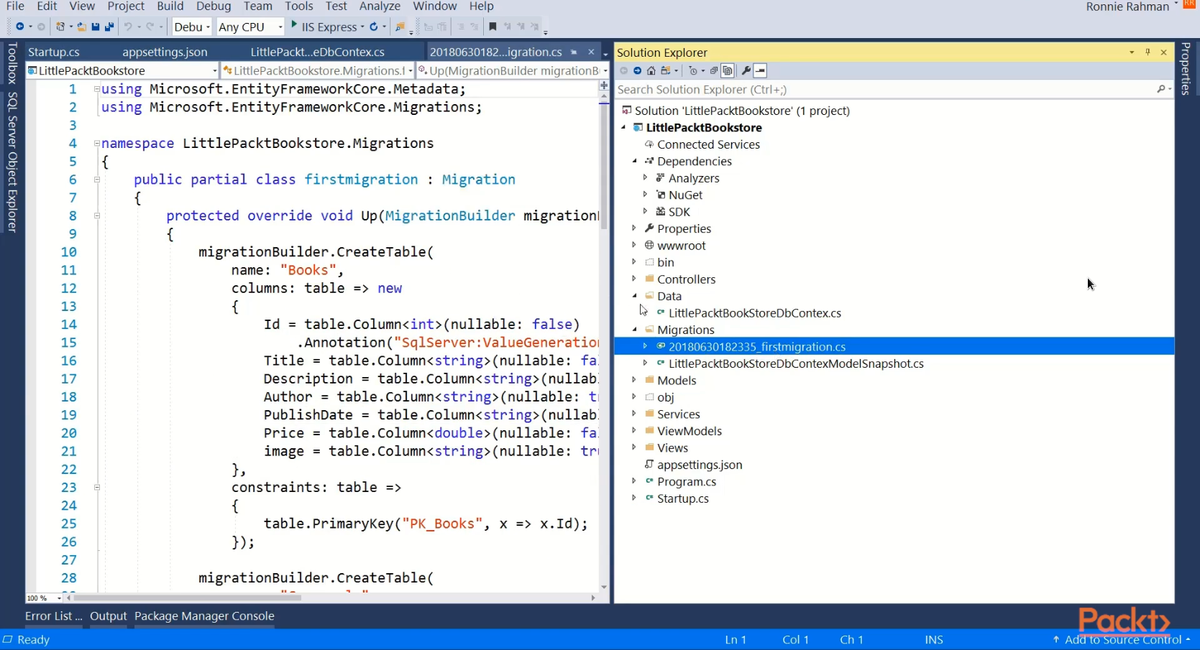The height and width of the screenshot is (650, 1200).
Task: Open the Tools menu
Action: (x=299, y=6)
